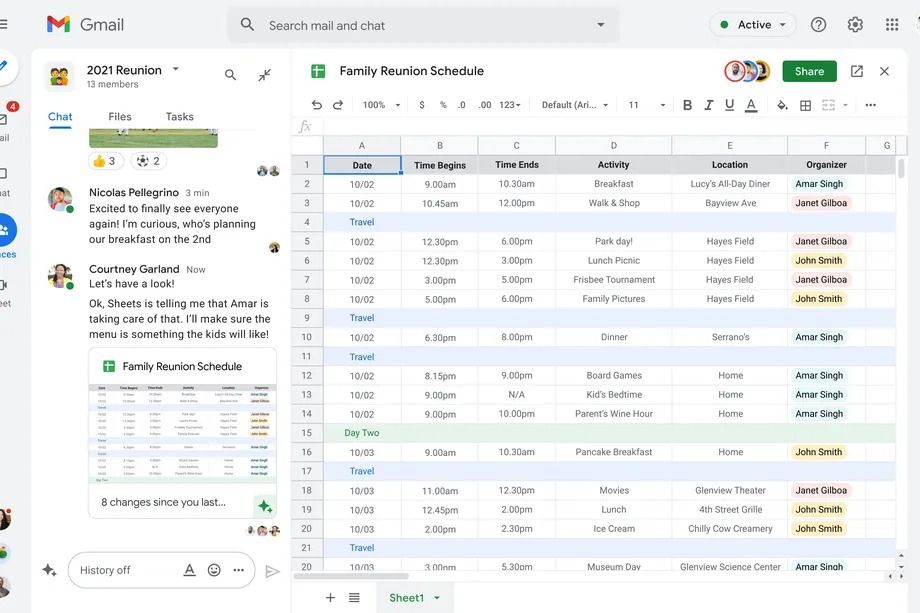Toggle bold formatting for selected cells
Image resolution: width=920 pixels, height=613 pixels.
[687, 104]
